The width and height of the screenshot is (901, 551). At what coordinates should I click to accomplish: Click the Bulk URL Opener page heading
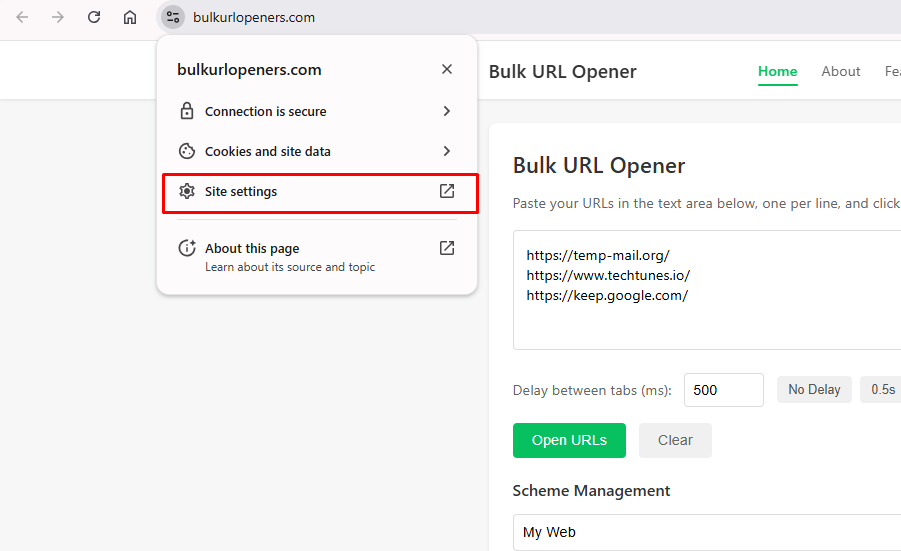[x=598, y=165]
